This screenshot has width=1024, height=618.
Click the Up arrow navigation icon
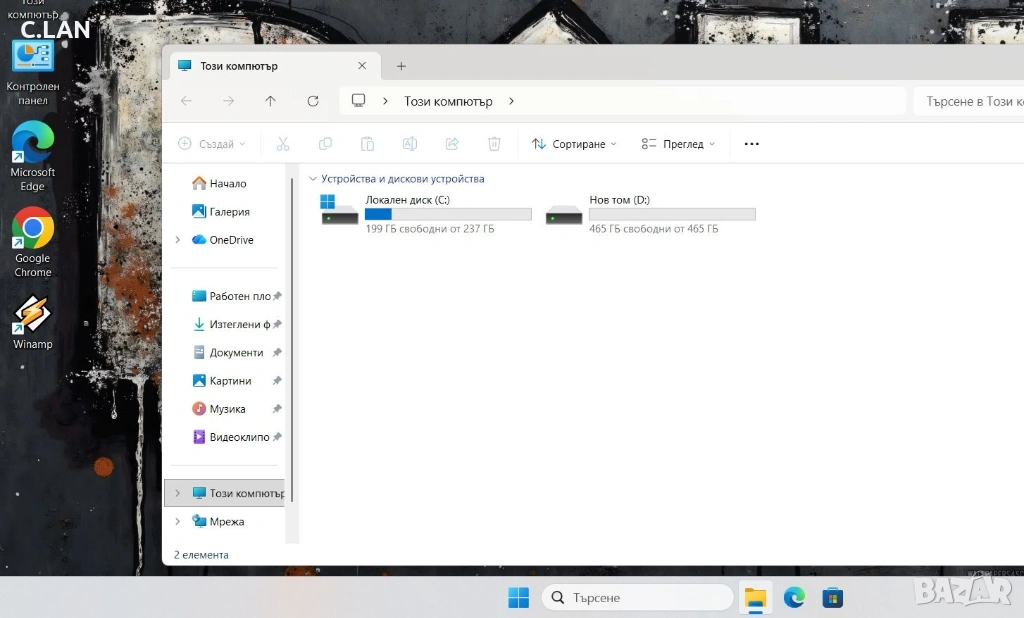click(270, 101)
